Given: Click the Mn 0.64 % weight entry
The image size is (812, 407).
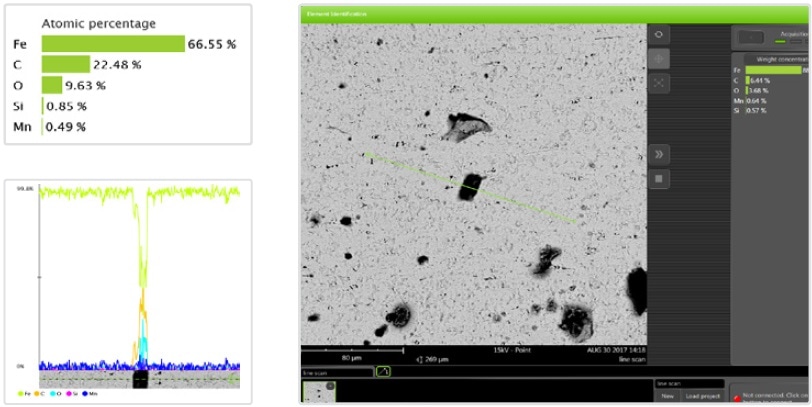Looking at the screenshot, I should point(750,100).
